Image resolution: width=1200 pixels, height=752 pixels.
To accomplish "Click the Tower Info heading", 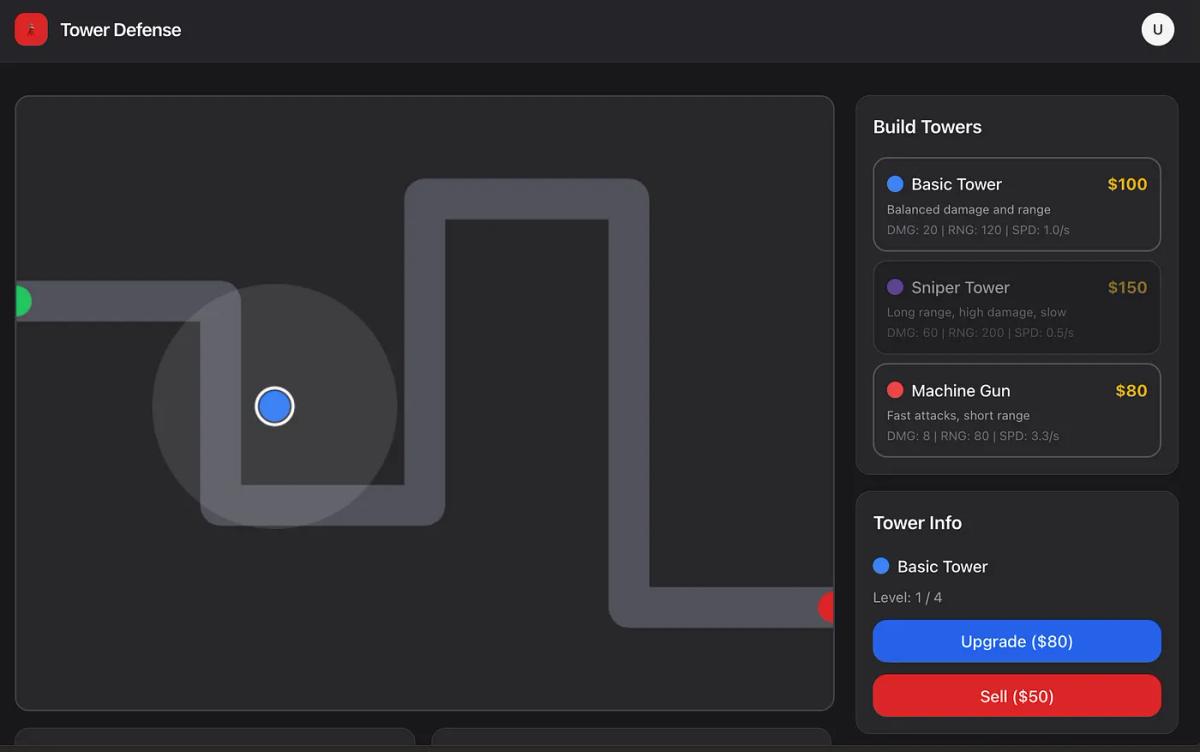I will pyautogui.click(x=917, y=523).
